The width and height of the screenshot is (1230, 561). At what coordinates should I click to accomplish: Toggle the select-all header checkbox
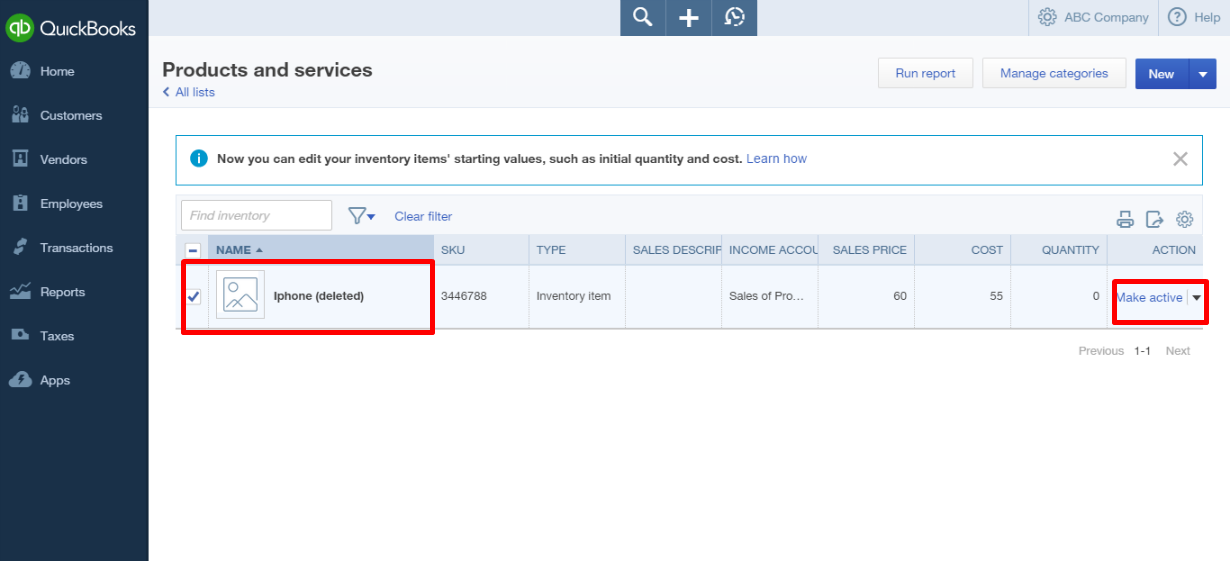point(193,250)
